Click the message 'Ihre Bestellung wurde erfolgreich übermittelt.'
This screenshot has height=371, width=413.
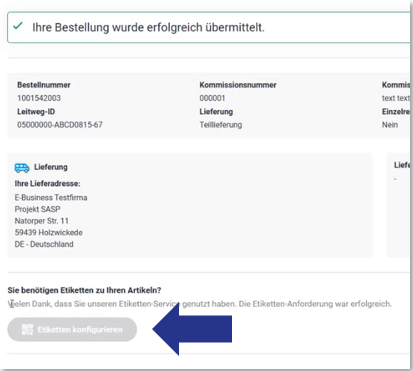click(x=148, y=27)
